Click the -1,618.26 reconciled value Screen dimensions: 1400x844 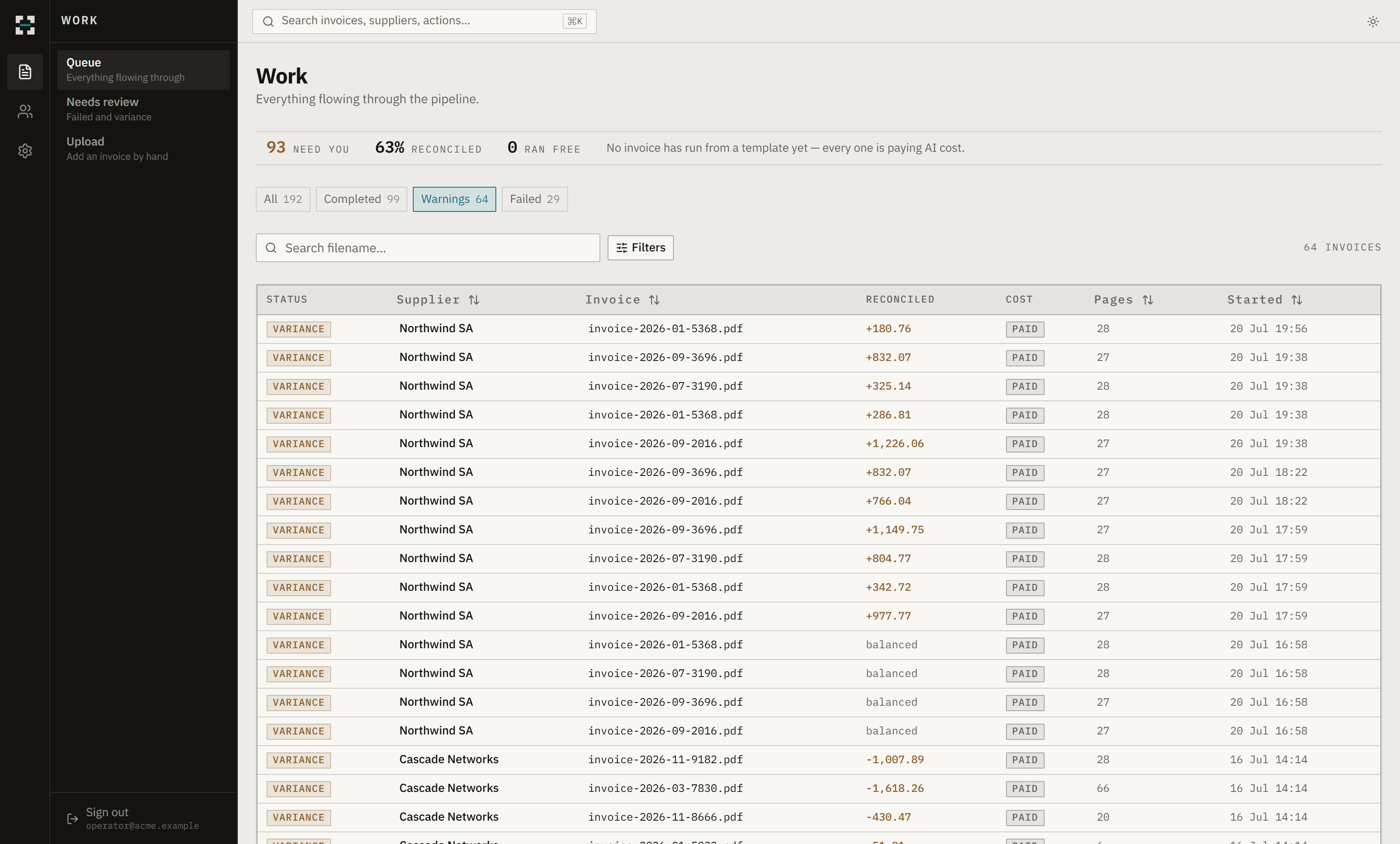click(x=894, y=788)
